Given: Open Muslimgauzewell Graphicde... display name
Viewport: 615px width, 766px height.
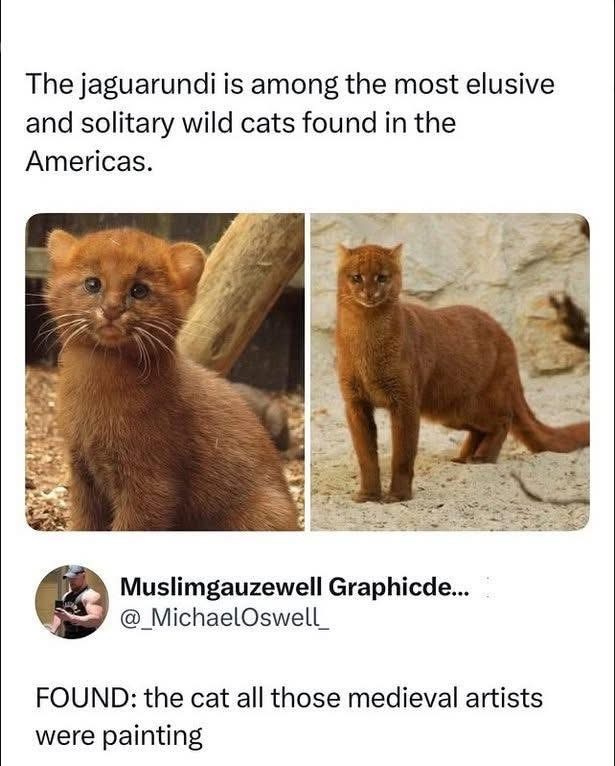Looking at the screenshot, I should pos(292,585).
